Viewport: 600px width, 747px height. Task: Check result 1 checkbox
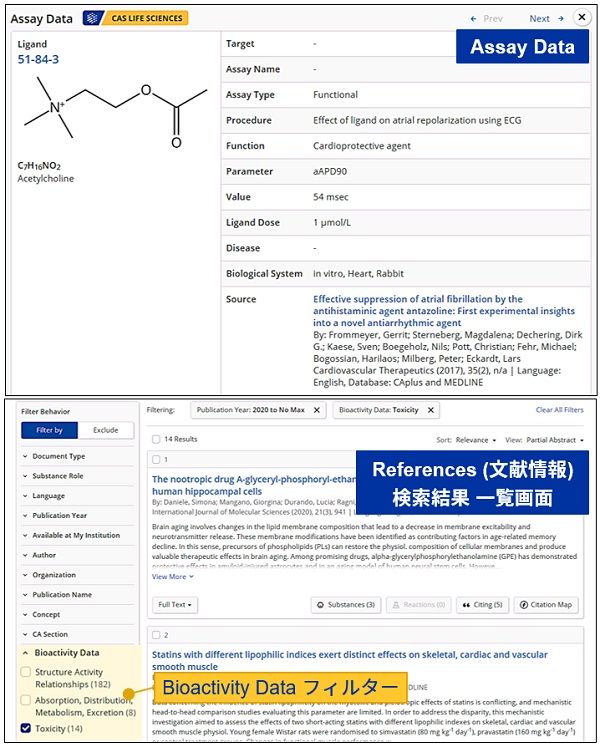pos(156,460)
